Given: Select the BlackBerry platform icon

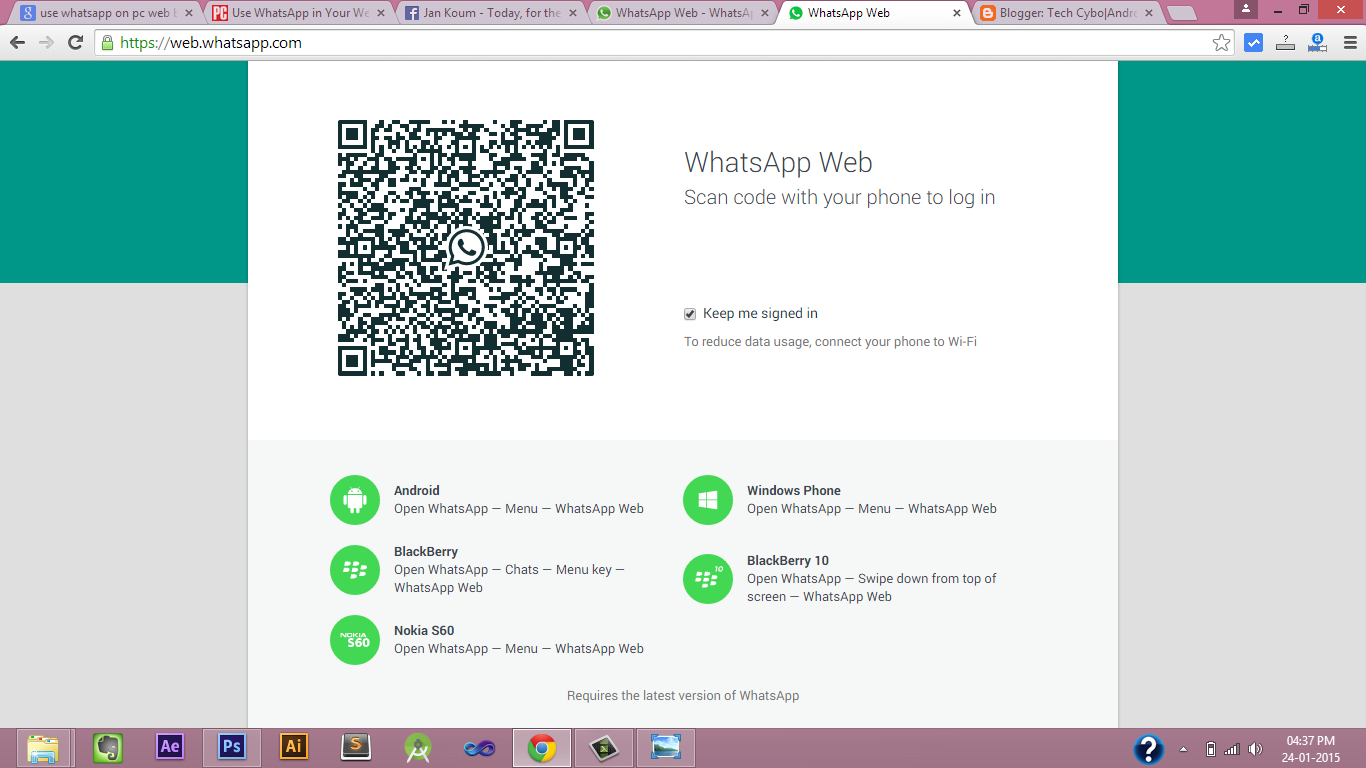Looking at the screenshot, I should (354, 569).
